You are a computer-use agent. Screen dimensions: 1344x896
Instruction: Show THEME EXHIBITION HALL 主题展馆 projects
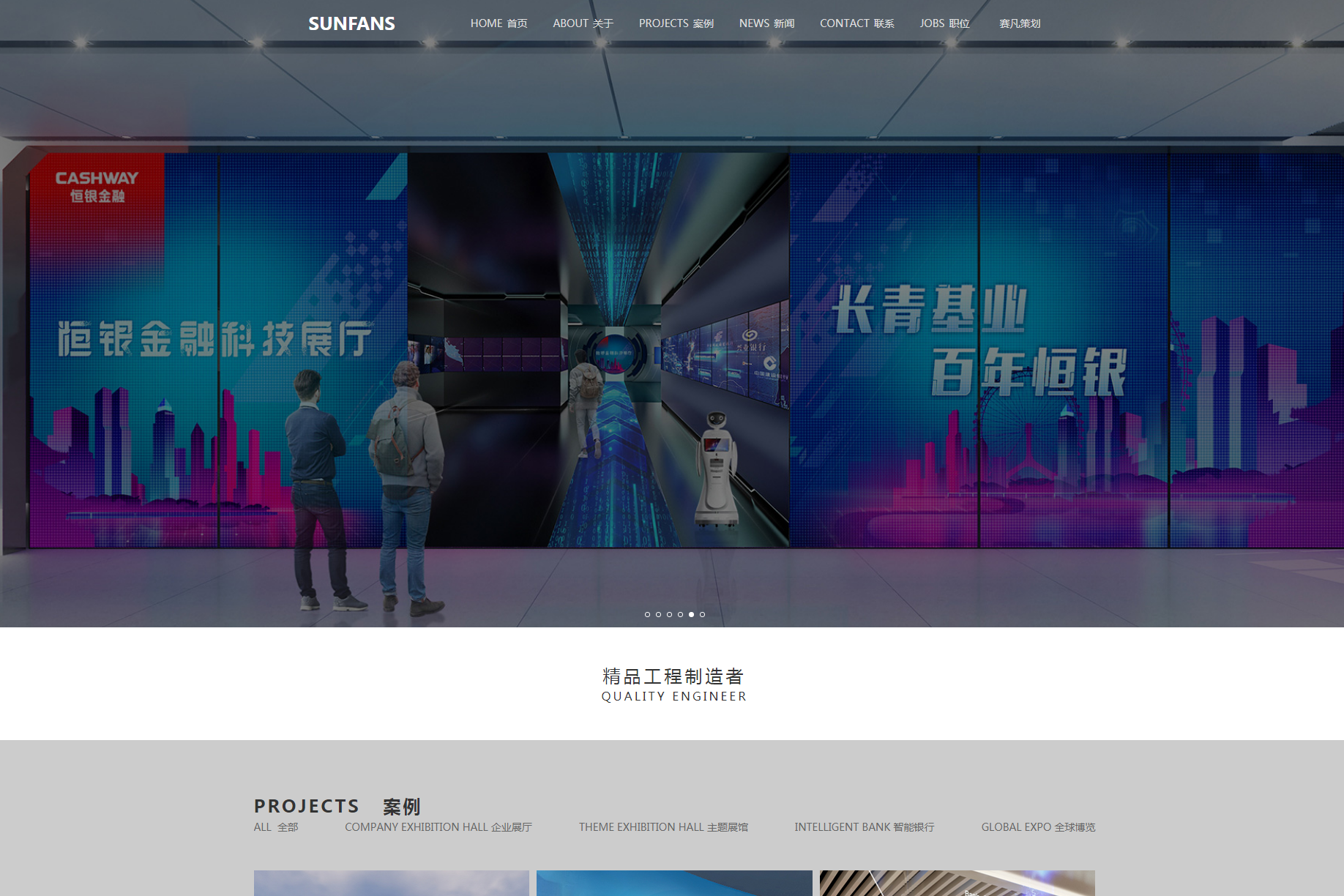pyautogui.click(x=663, y=827)
